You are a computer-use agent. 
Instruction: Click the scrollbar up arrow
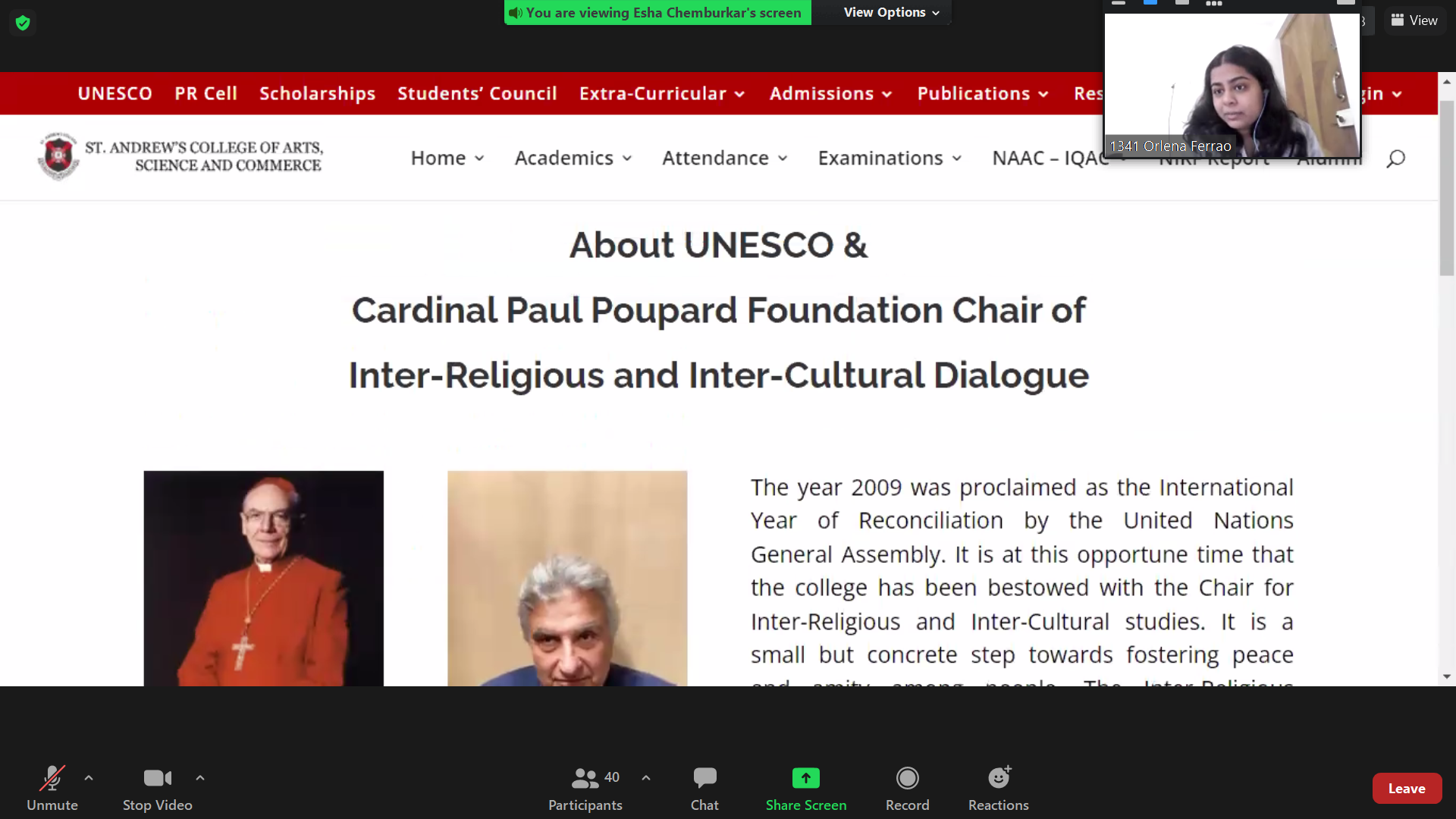[1447, 81]
